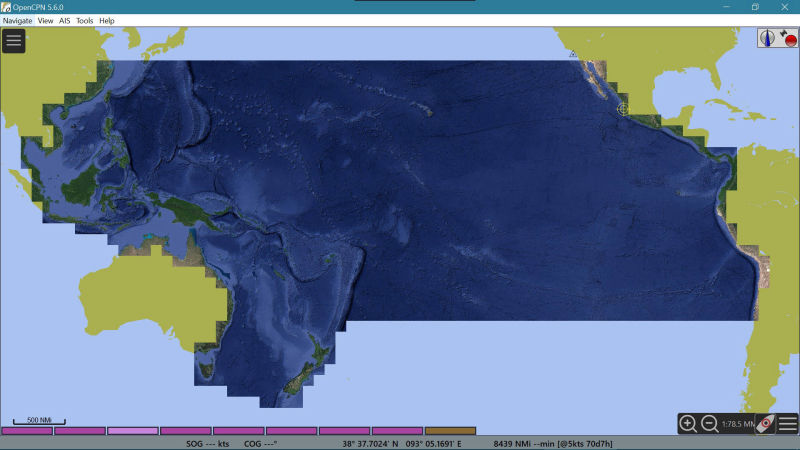Select the light pink chart bar segment
The width and height of the screenshot is (800, 450).
[x=133, y=431]
